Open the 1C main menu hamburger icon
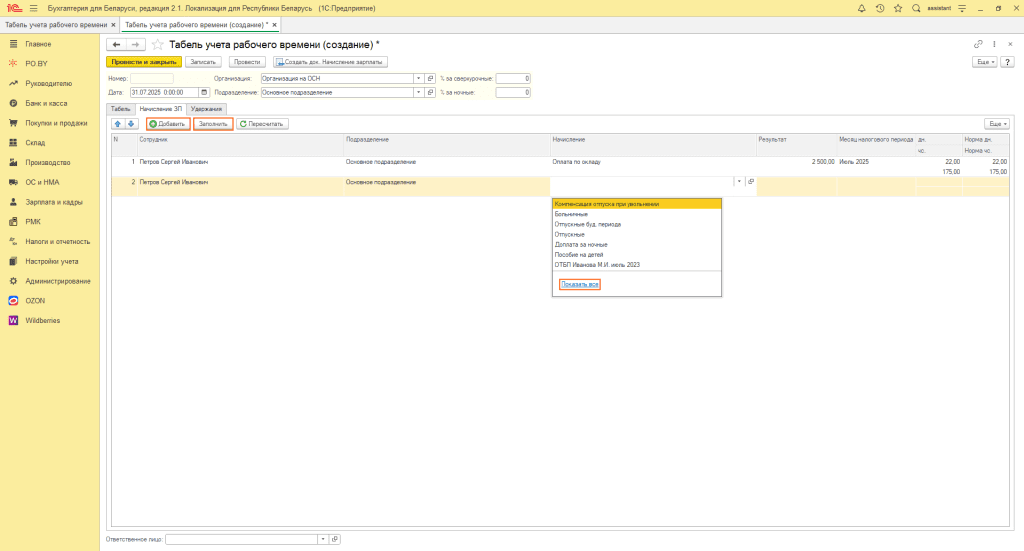Viewport: 1024px width, 551px height. 33,8
